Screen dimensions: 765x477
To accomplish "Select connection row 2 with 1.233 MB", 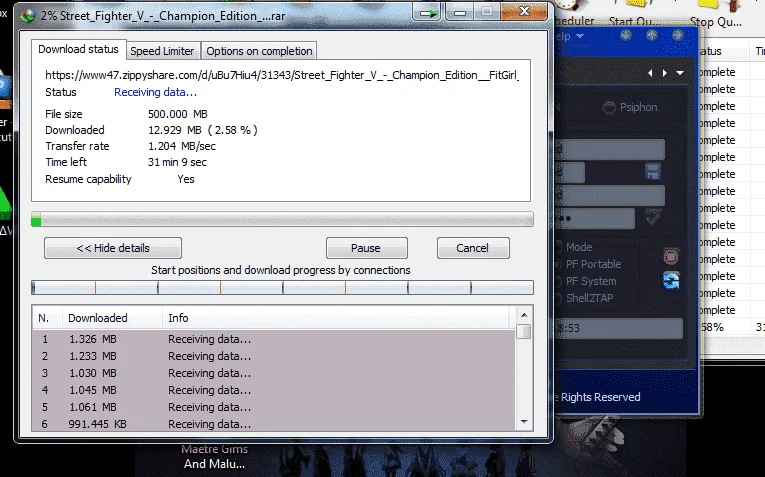I will pos(274,356).
